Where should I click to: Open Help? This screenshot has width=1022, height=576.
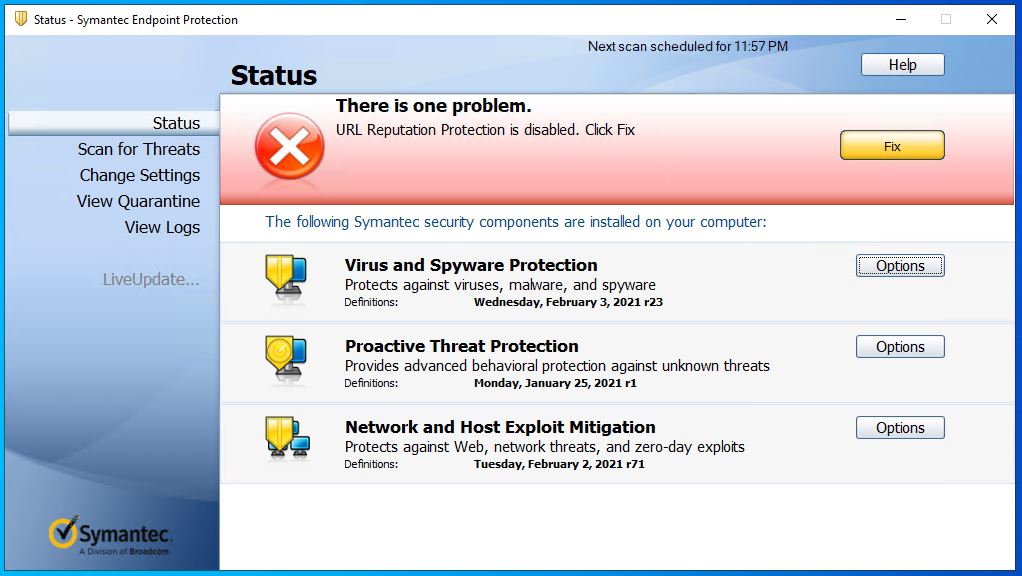tap(901, 64)
